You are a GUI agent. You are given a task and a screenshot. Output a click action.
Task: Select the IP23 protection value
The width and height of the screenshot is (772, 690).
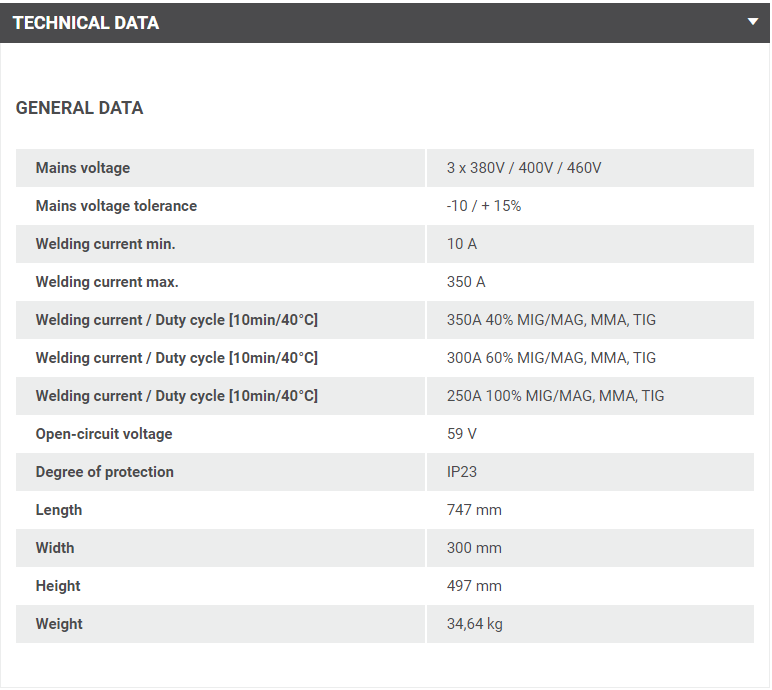pos(462,472)
